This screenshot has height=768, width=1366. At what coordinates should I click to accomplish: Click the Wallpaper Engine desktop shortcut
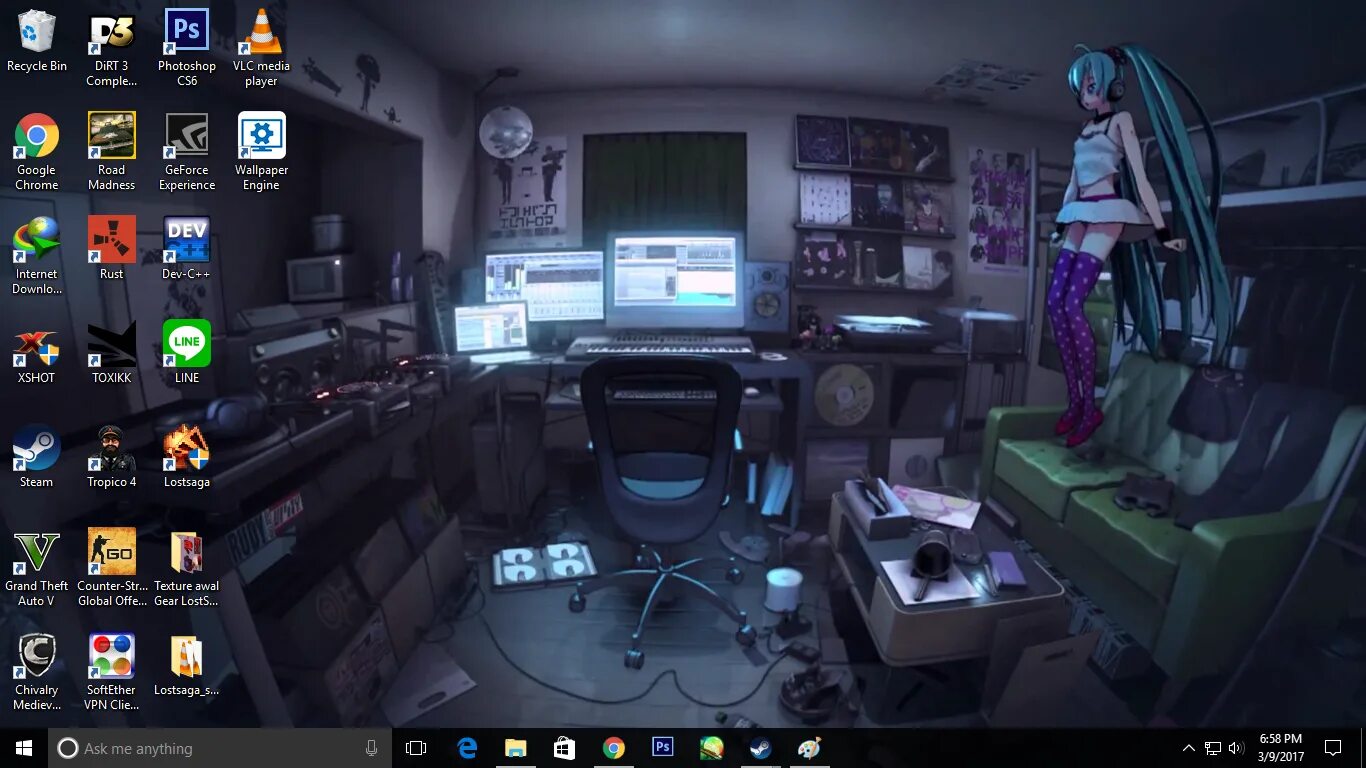[262, 153]
